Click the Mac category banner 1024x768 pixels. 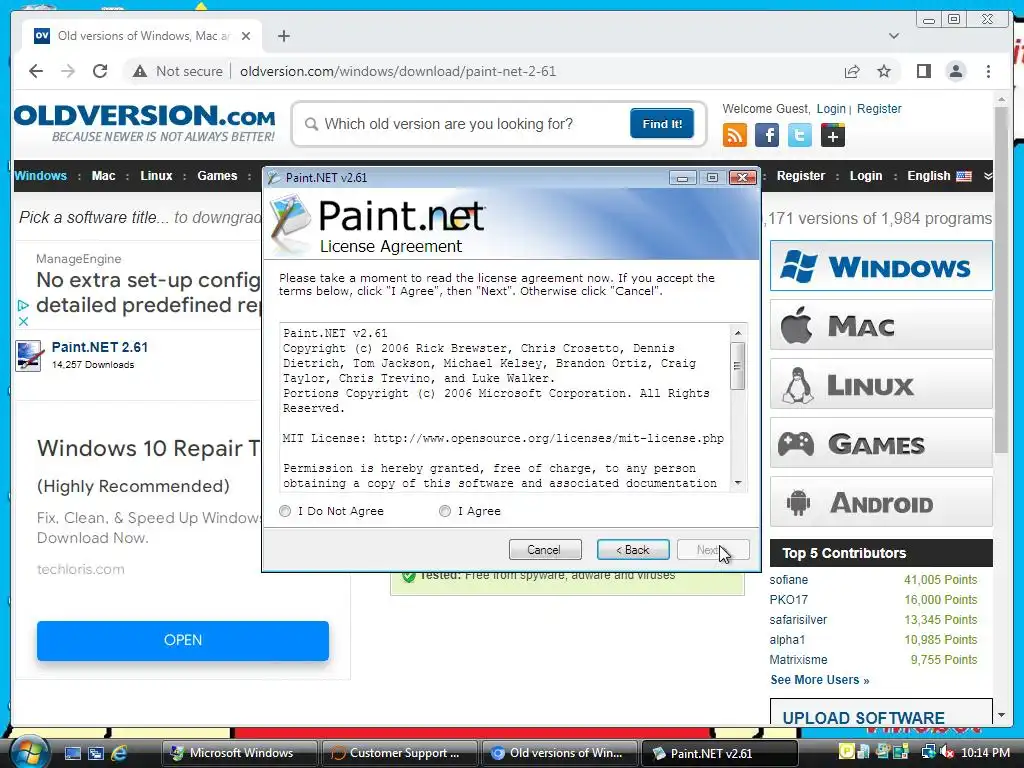[881, 325]
